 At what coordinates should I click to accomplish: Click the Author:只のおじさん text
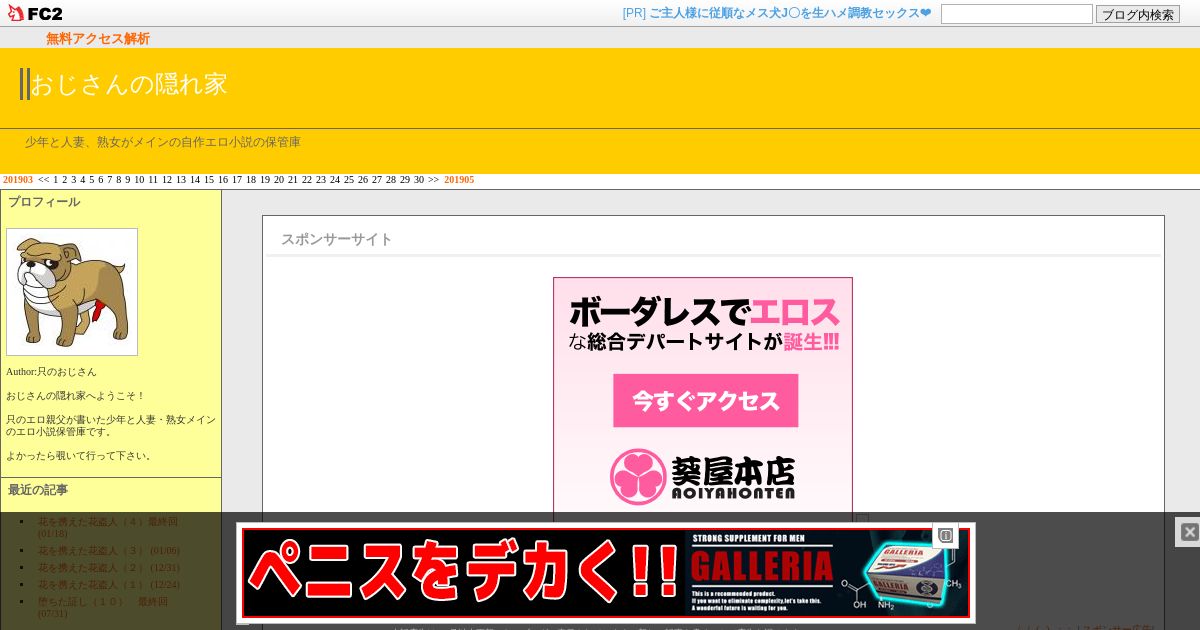(51, 372)
